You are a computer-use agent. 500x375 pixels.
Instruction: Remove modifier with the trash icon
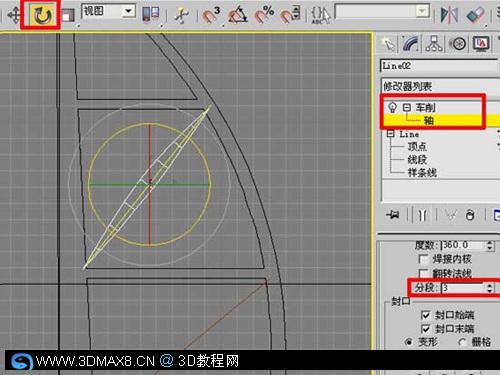coord(470,215)
